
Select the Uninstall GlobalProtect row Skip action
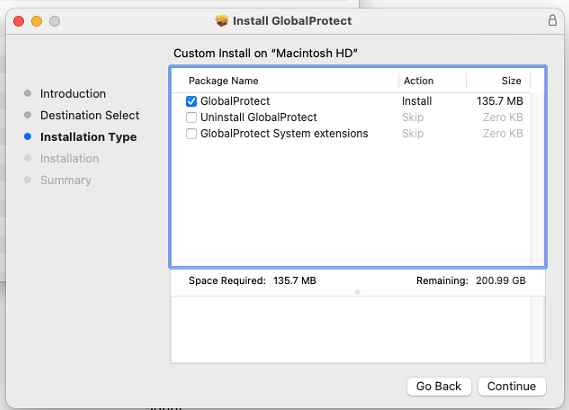pos(413,118)
